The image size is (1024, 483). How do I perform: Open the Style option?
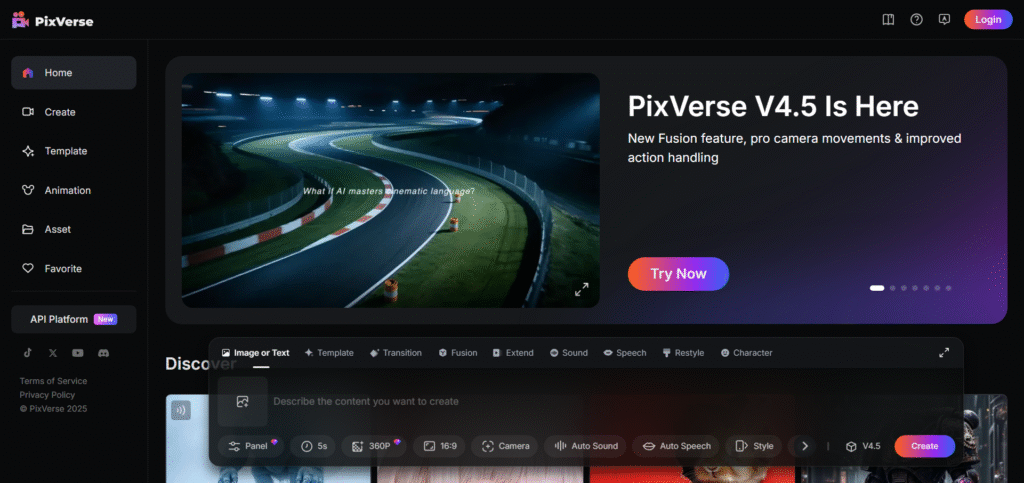[754, 446]
